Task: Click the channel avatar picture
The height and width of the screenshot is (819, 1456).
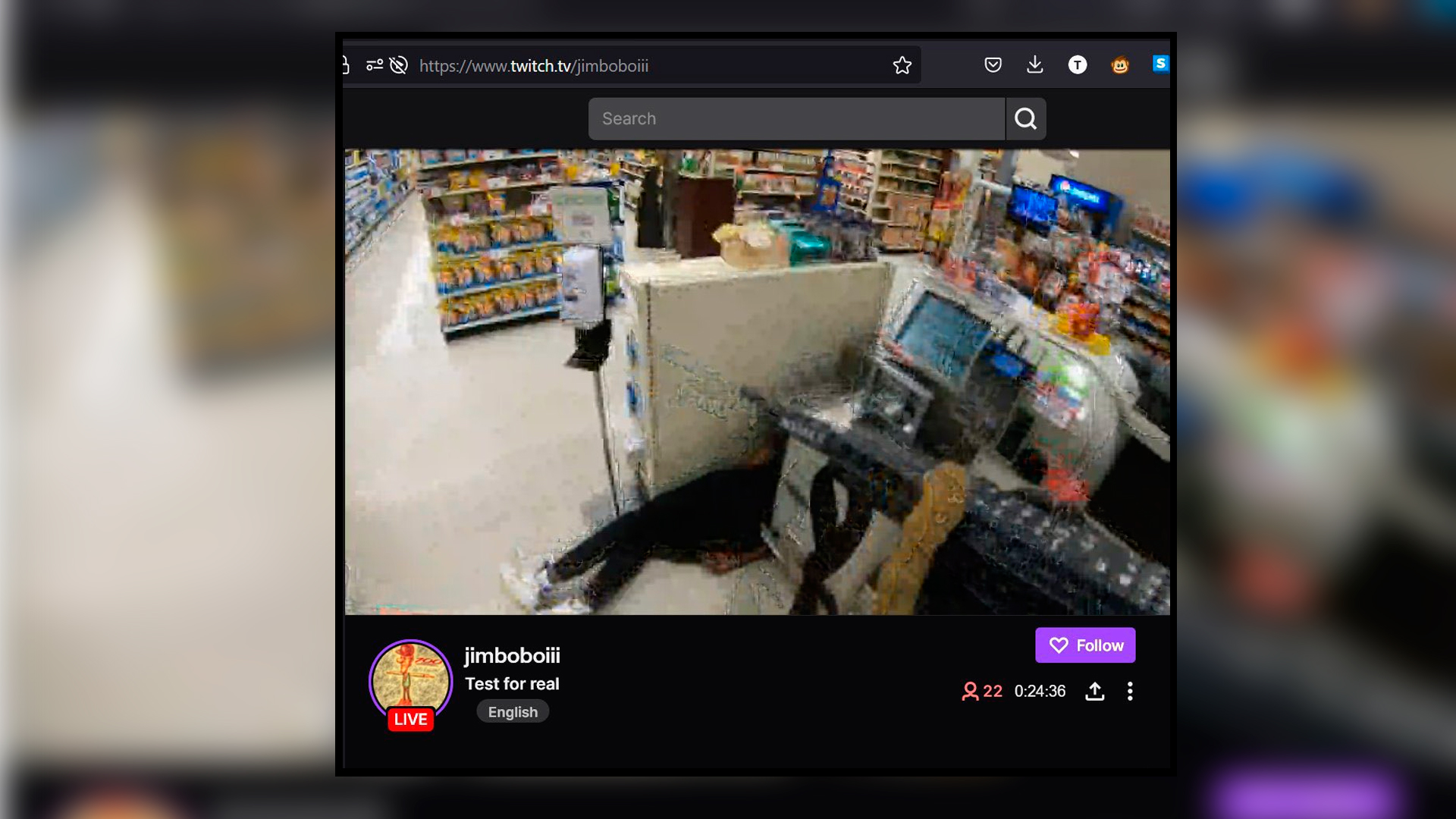Action: click(x=410, y=676)
